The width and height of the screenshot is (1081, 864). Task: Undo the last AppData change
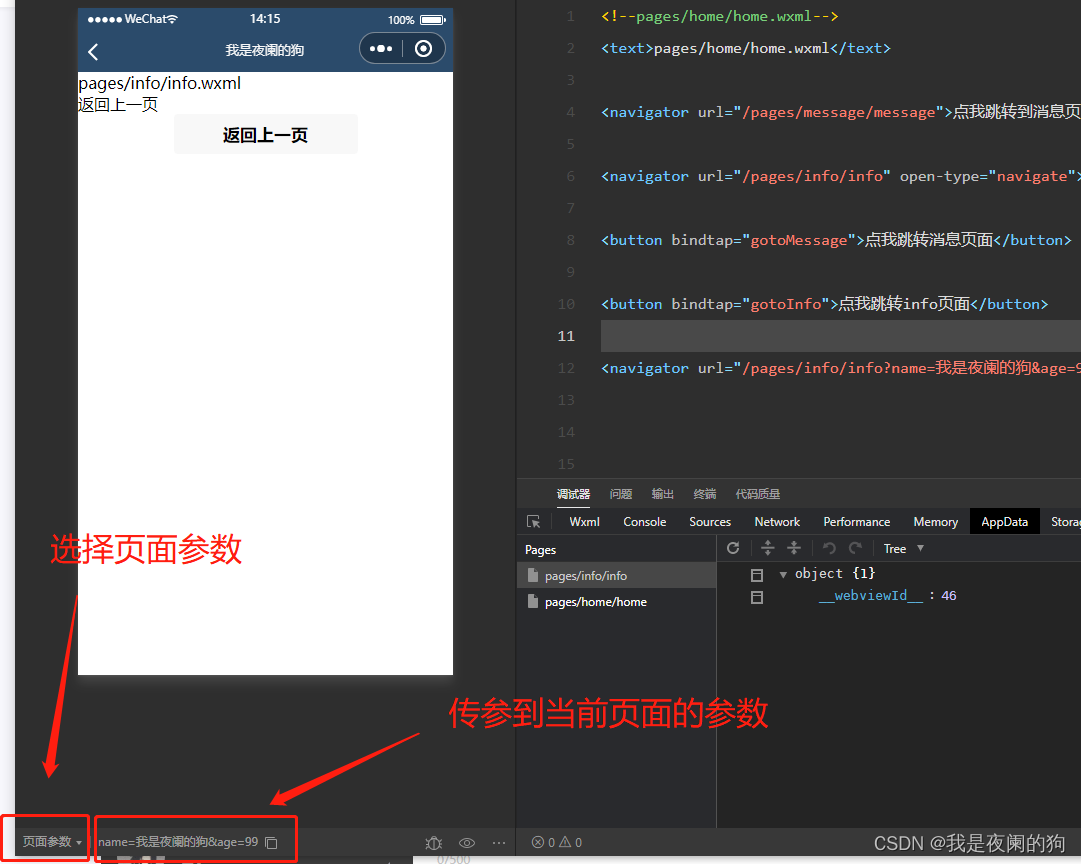829,548
